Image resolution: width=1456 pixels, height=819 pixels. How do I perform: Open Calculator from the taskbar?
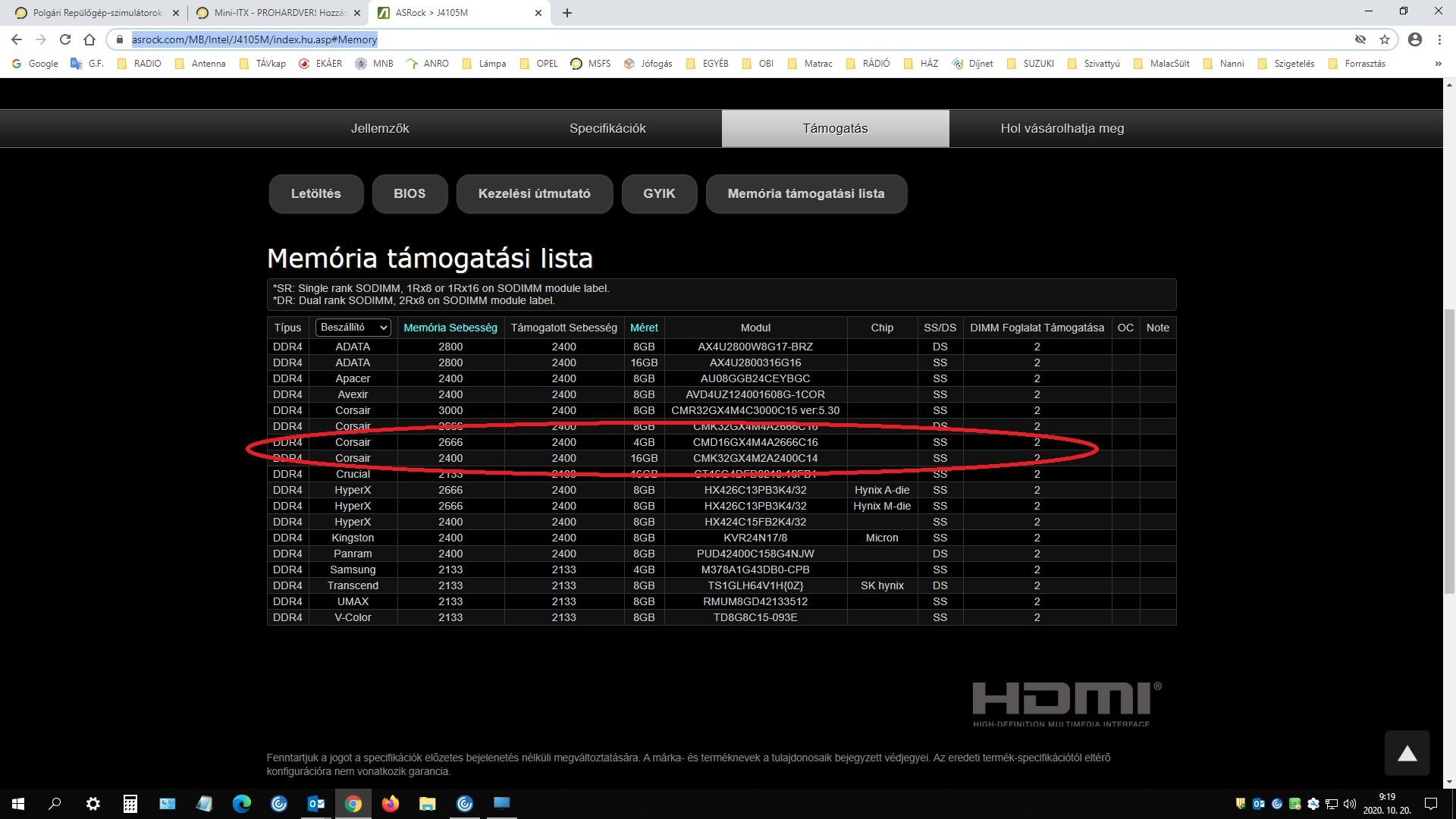pyautogui.click(x=130, y=804)
